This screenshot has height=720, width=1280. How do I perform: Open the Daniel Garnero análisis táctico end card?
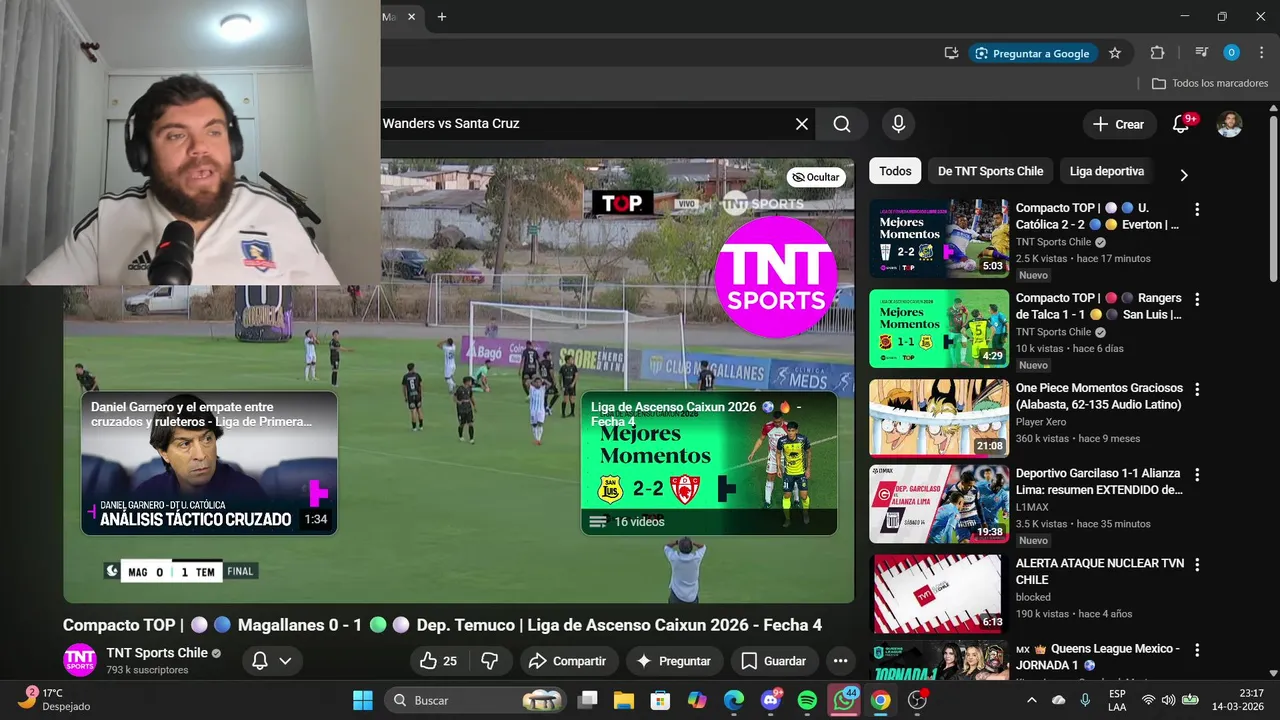pyautogui.click(x=209, y=463)
